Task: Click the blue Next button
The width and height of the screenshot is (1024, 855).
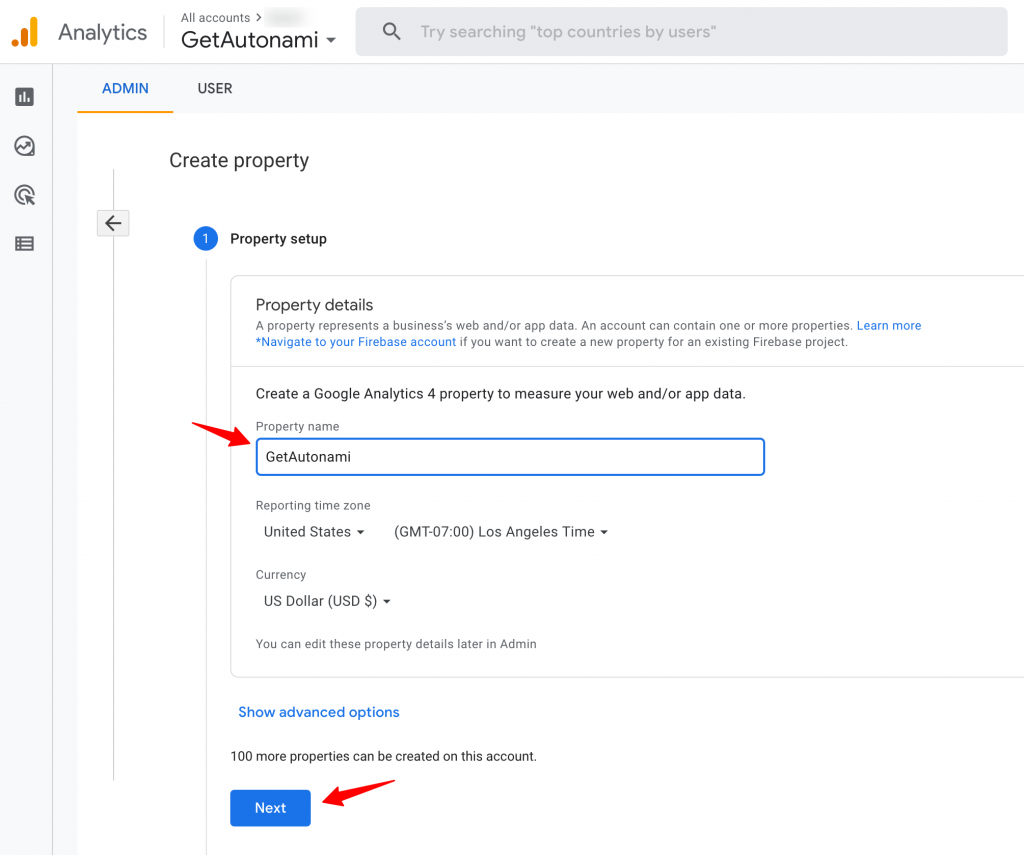Action: [270, 808]
